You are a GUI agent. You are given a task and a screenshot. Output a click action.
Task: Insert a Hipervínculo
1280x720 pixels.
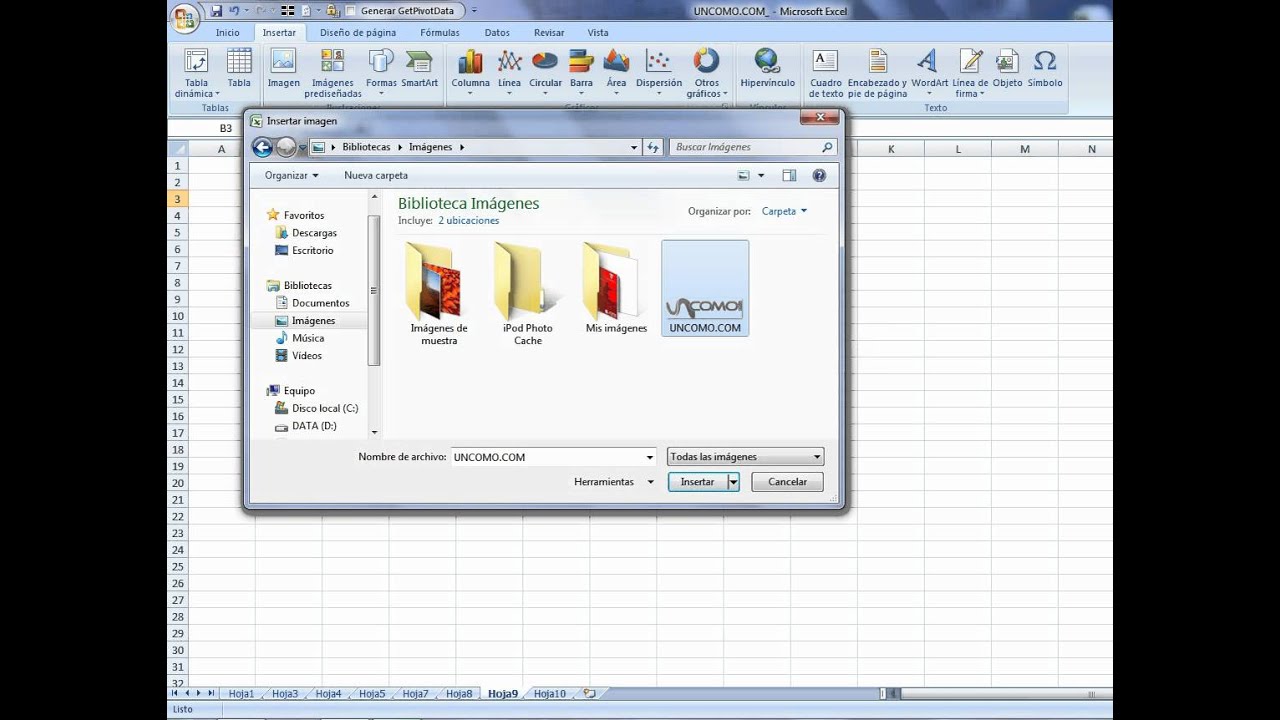(x=767, y=68)
